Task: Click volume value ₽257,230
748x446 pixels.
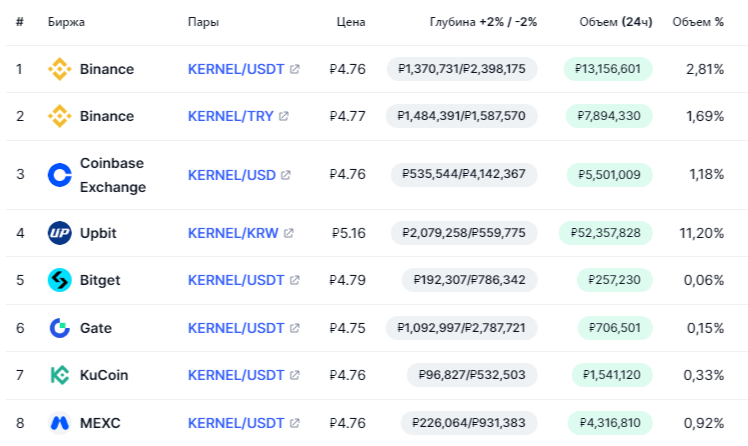Action: point(614,280)
